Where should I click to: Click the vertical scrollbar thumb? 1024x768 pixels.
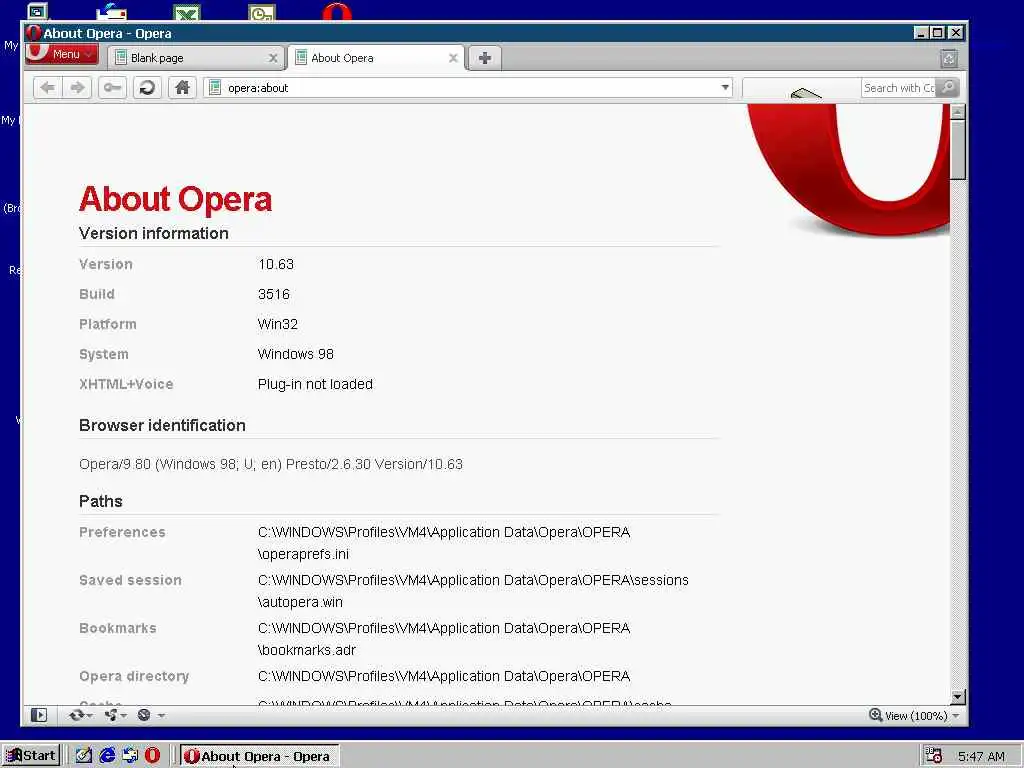[x=957, y=149]
